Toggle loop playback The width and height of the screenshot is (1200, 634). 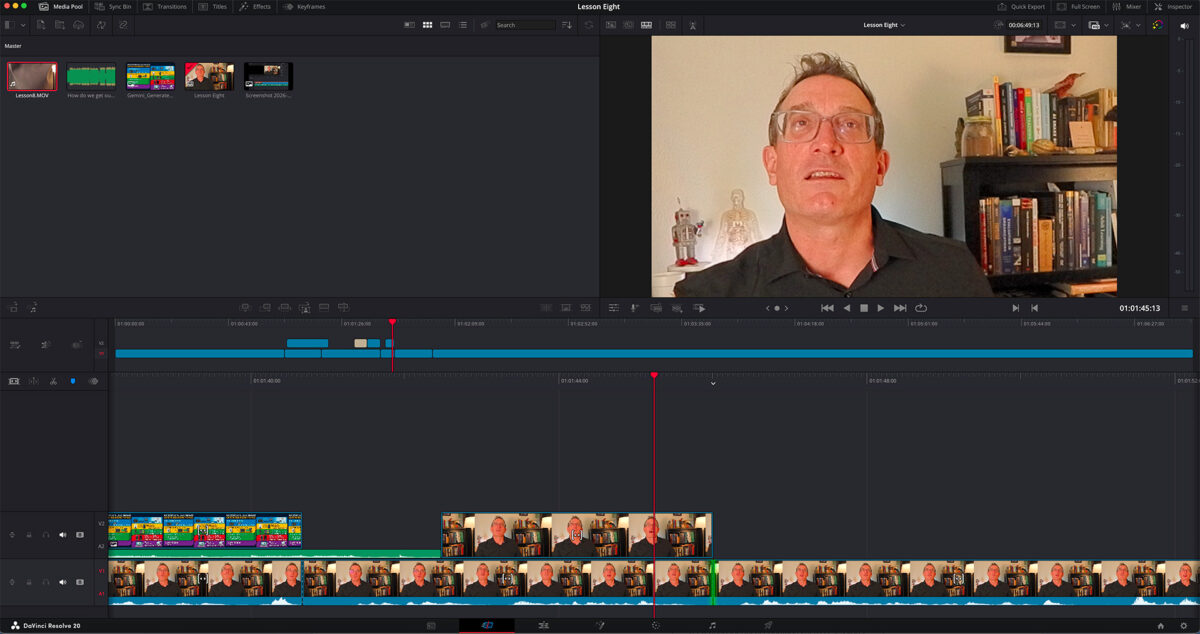(921, 308)
